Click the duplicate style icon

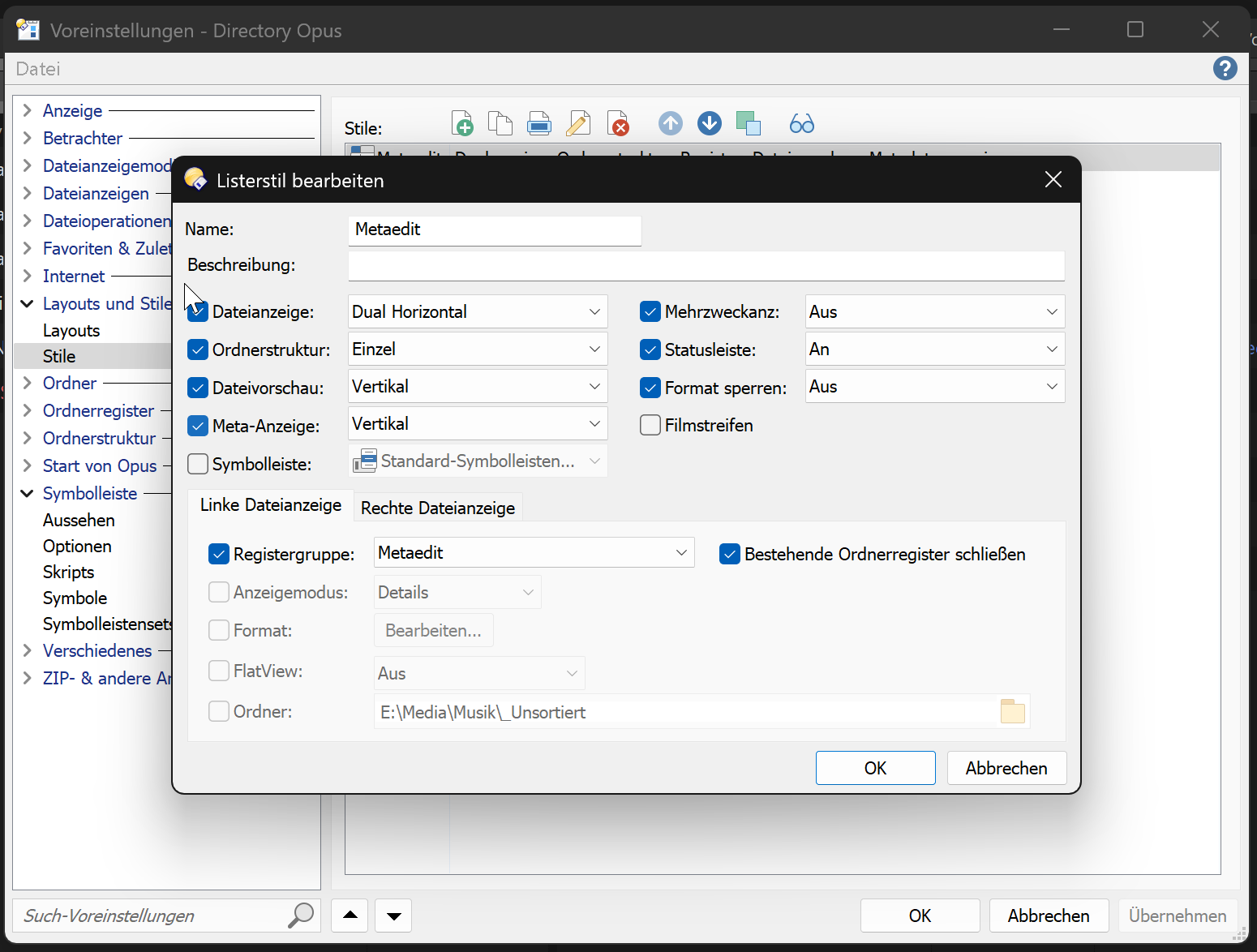click(x=500, y=123)
